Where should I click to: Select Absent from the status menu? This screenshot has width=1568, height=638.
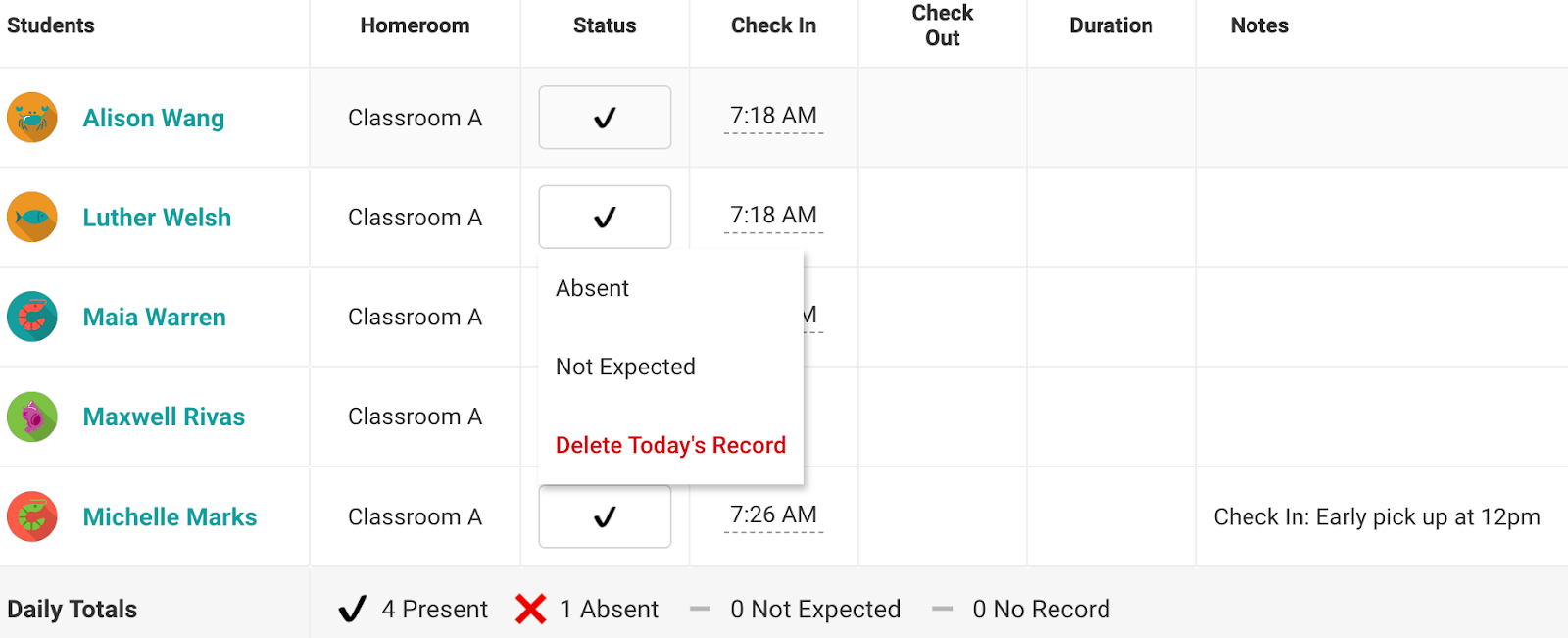click(592, 288)
